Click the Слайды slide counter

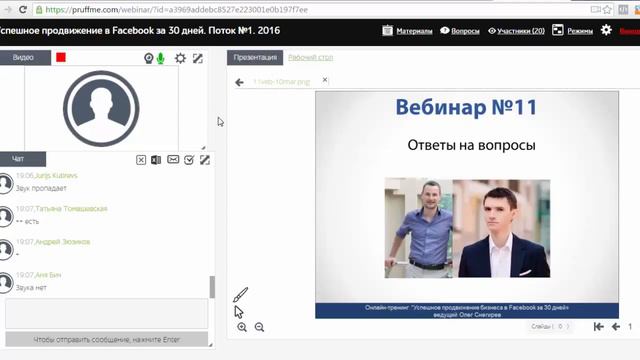550,326
